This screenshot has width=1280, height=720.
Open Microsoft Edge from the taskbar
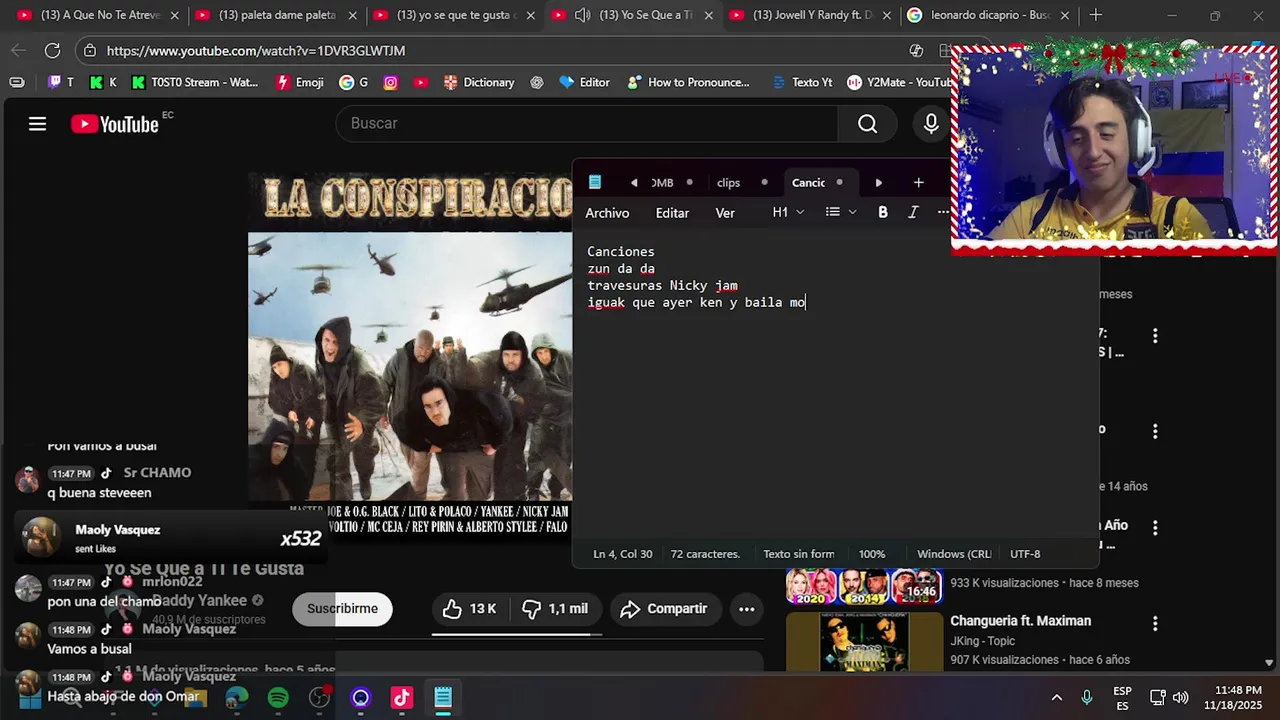click(237, 698)
